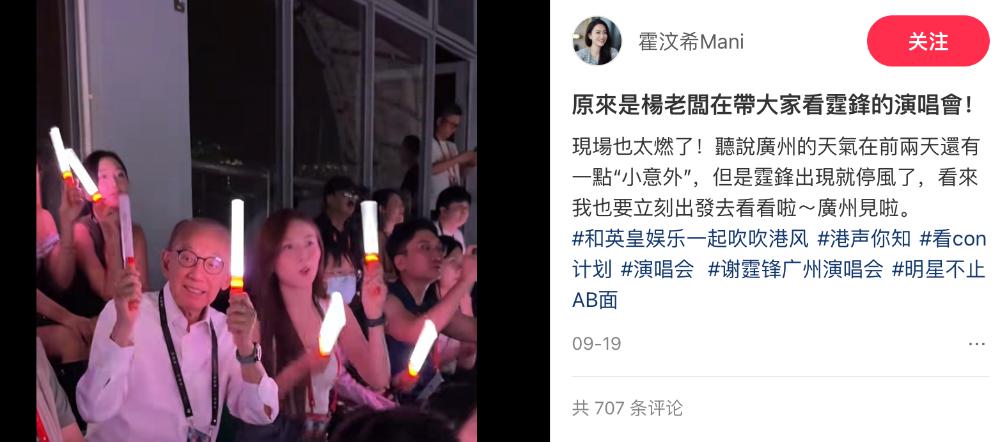Screen dimensions: 1000x442
Task: Open hashtag #演唱会
Action: 657,269
